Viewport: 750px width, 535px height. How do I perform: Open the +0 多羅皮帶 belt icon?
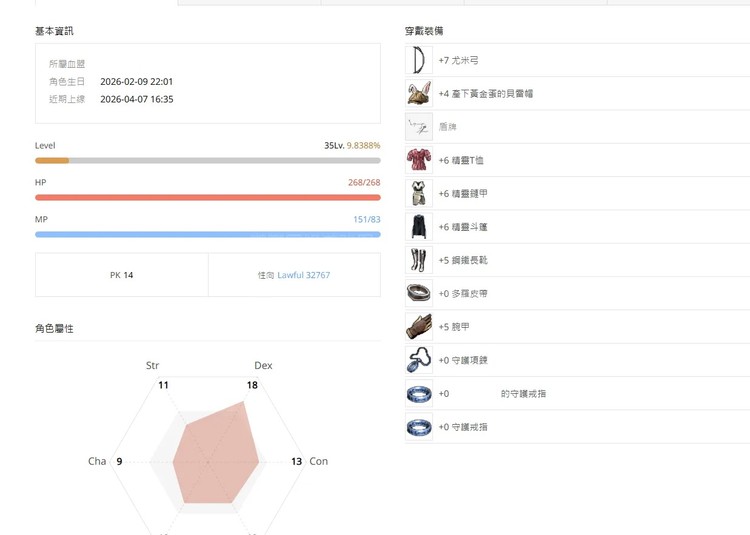click(419, 293)
